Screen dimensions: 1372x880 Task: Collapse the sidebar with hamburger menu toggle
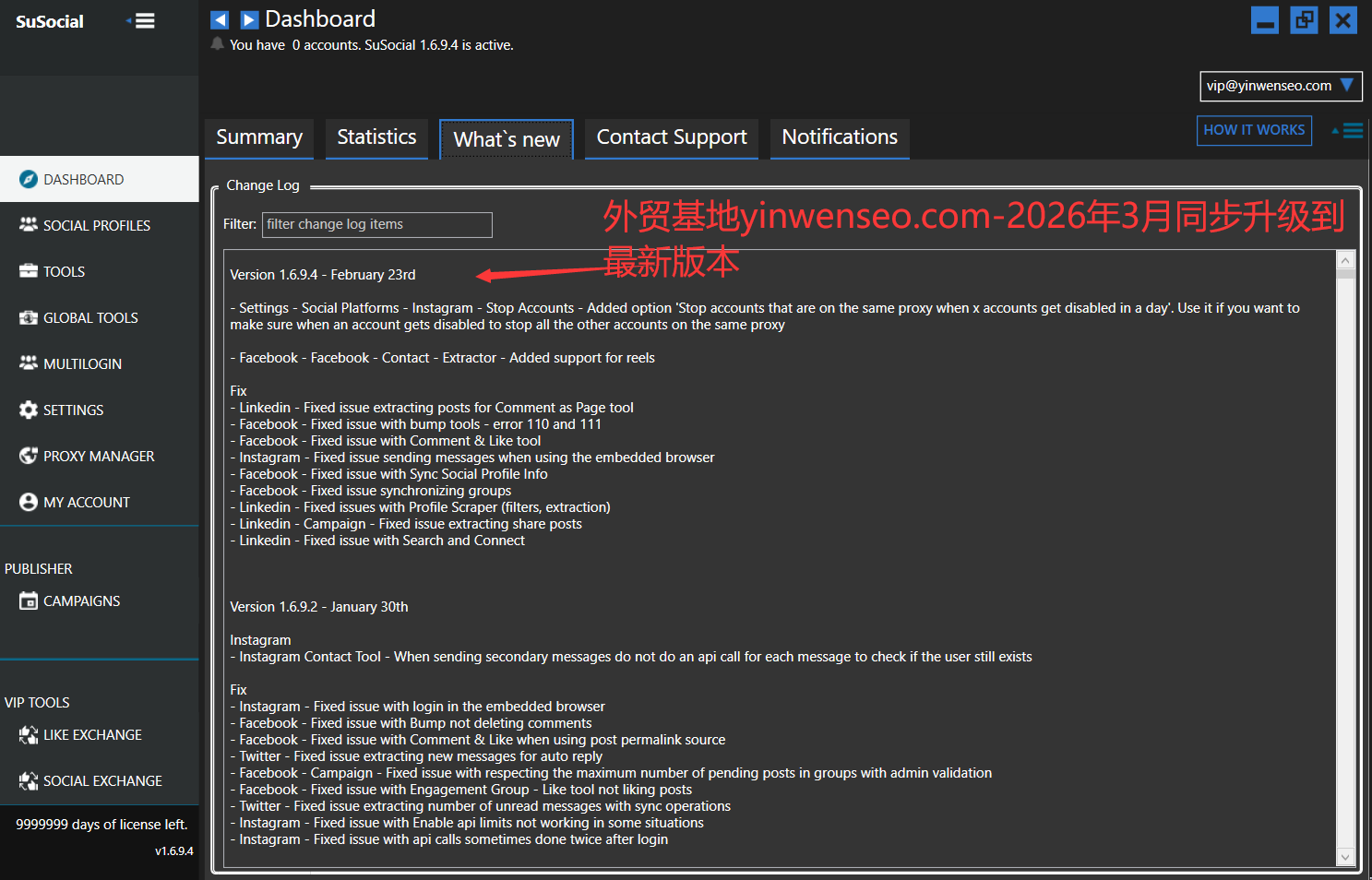[x=143, y=20]
